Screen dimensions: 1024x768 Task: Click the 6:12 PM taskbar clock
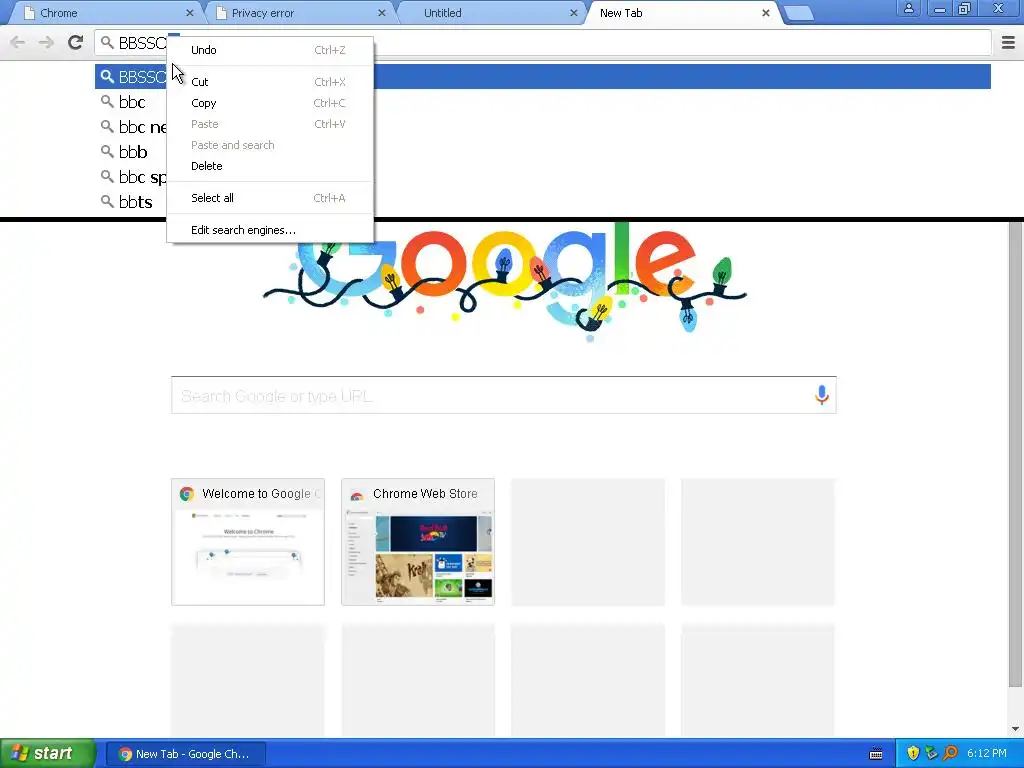pyautogui.click(x=987, y=753)
